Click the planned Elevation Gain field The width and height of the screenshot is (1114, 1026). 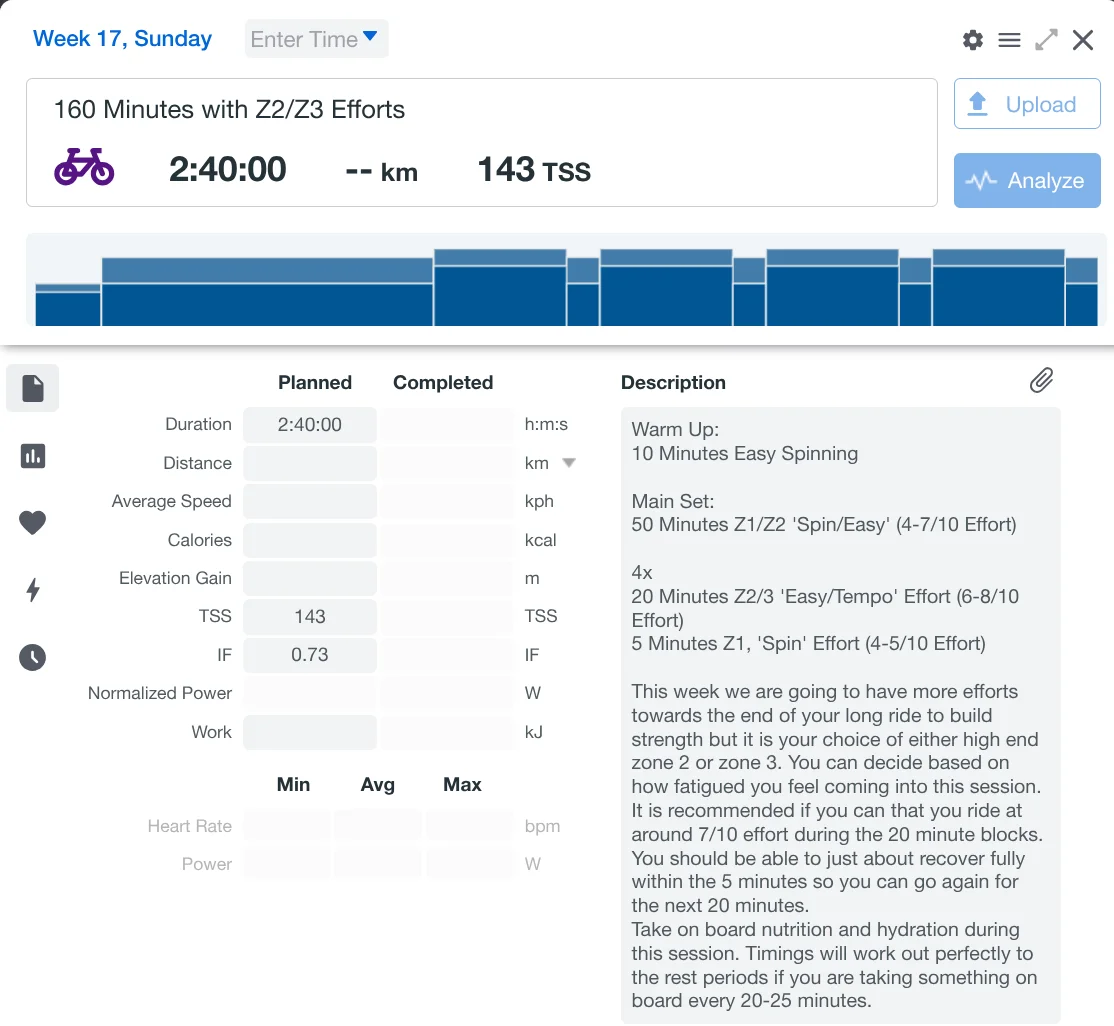click(310, 578)
